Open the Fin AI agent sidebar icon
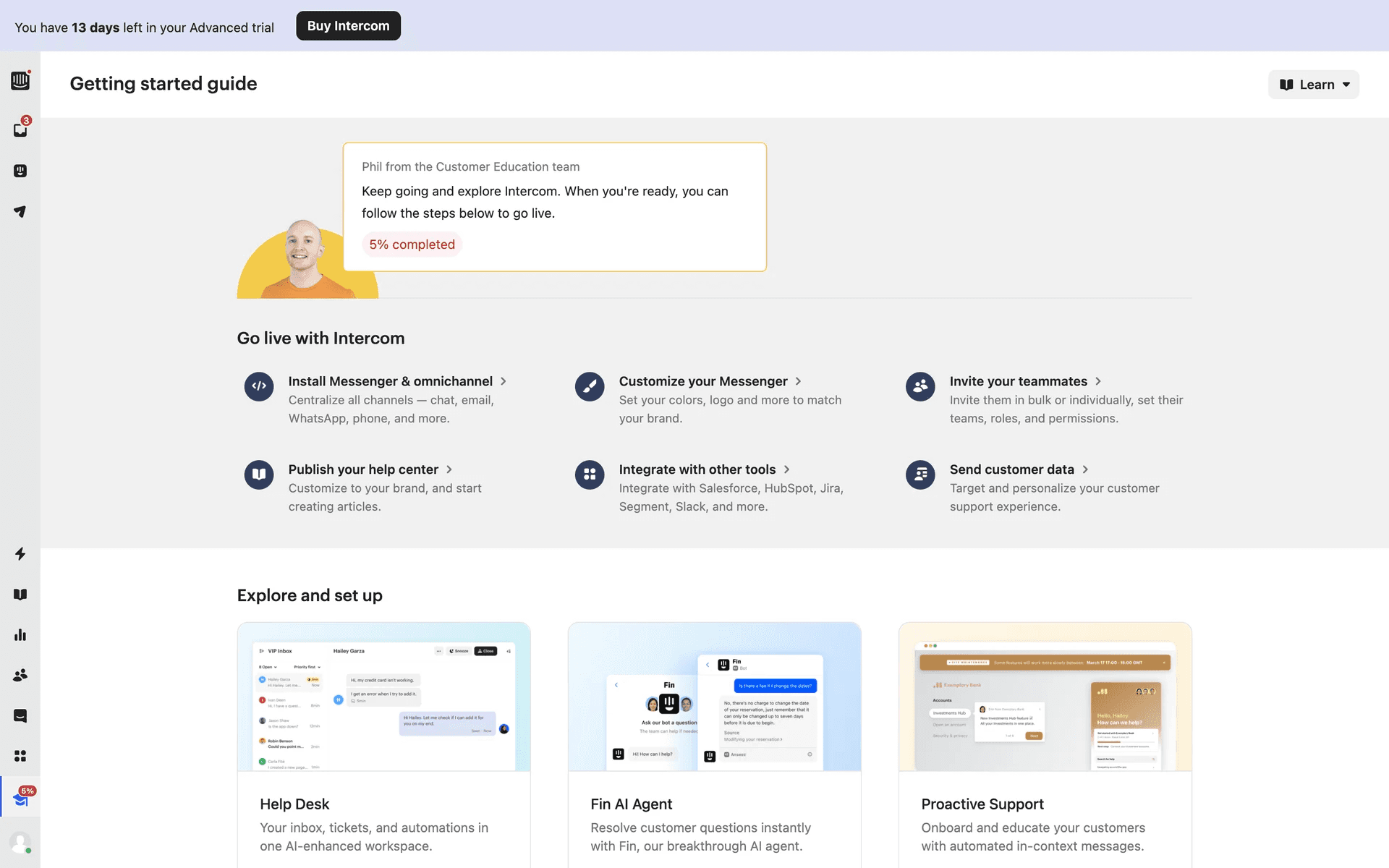1389x868 pixels. pyautogui.click(x=20, y=171)
